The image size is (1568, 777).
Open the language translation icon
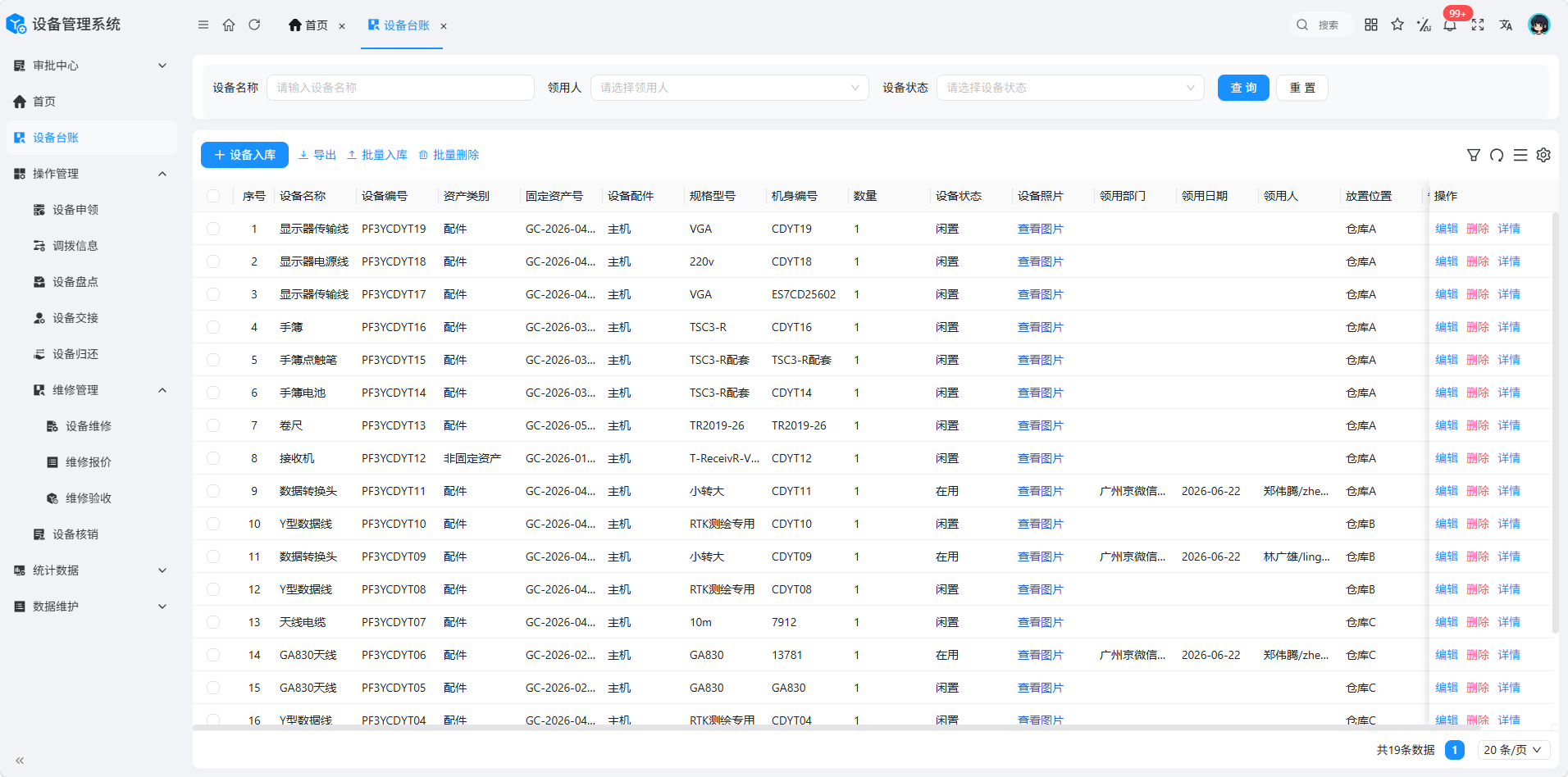coord(1506,25)
